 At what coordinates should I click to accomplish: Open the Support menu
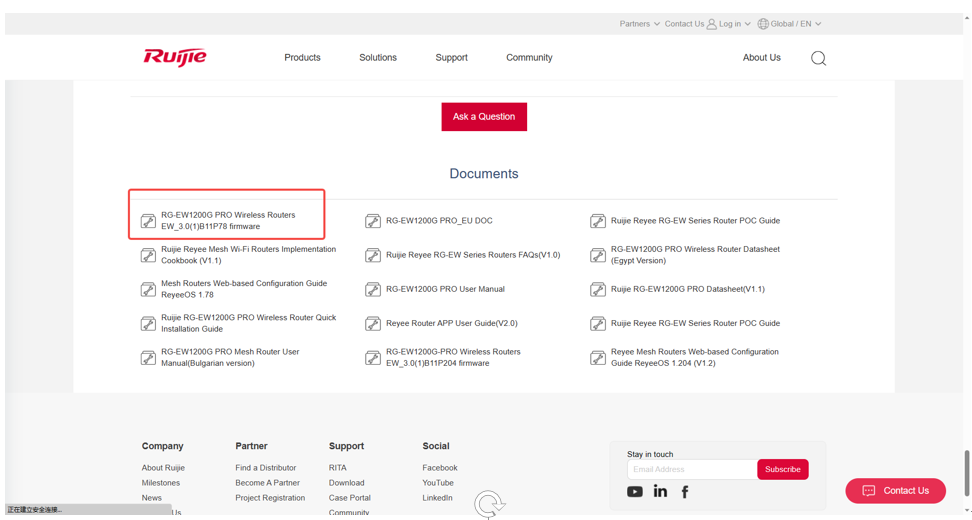coord(451,58)
